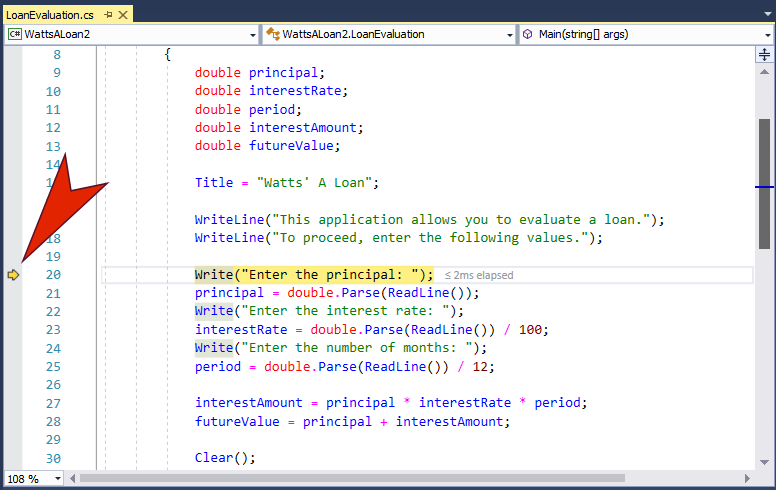Screen dimensions: 776x490
Task: Click 'double.Parse' on line 21
Action: pos(334,293)
